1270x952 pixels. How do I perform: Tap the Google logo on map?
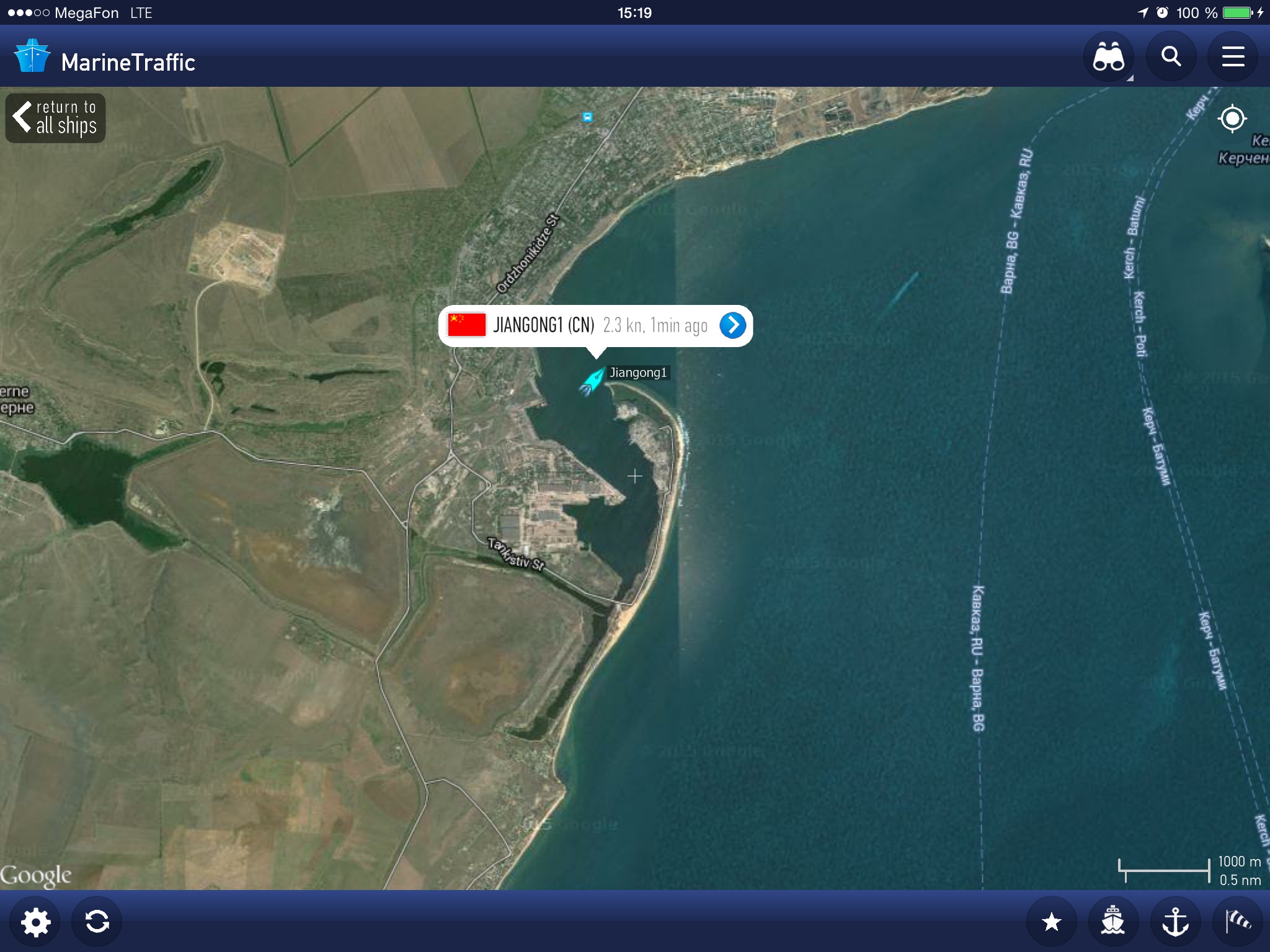[36, 875]
